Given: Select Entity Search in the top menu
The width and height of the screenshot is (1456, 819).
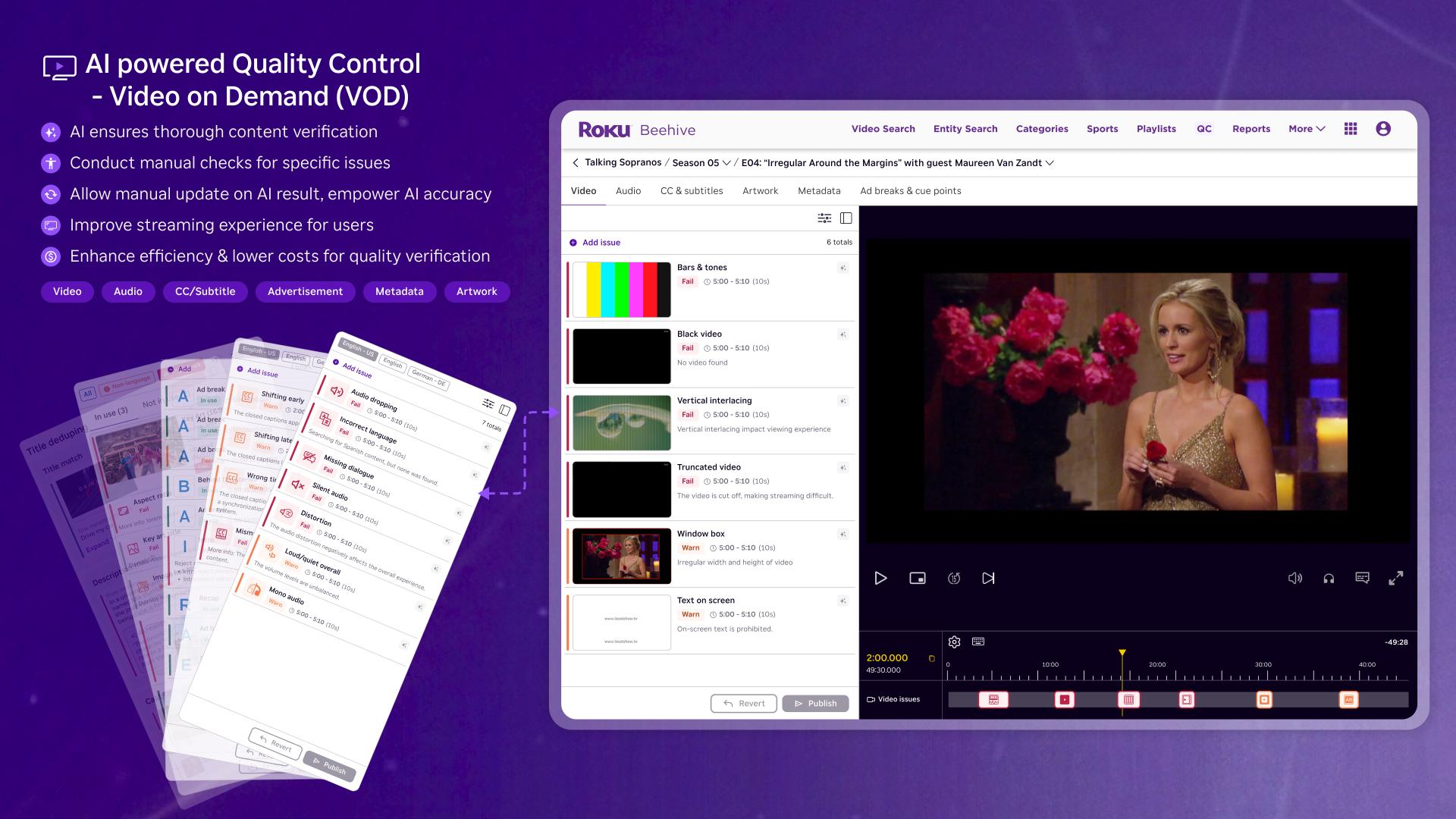Looking at the screenshot, I should (x=965, y=129).
